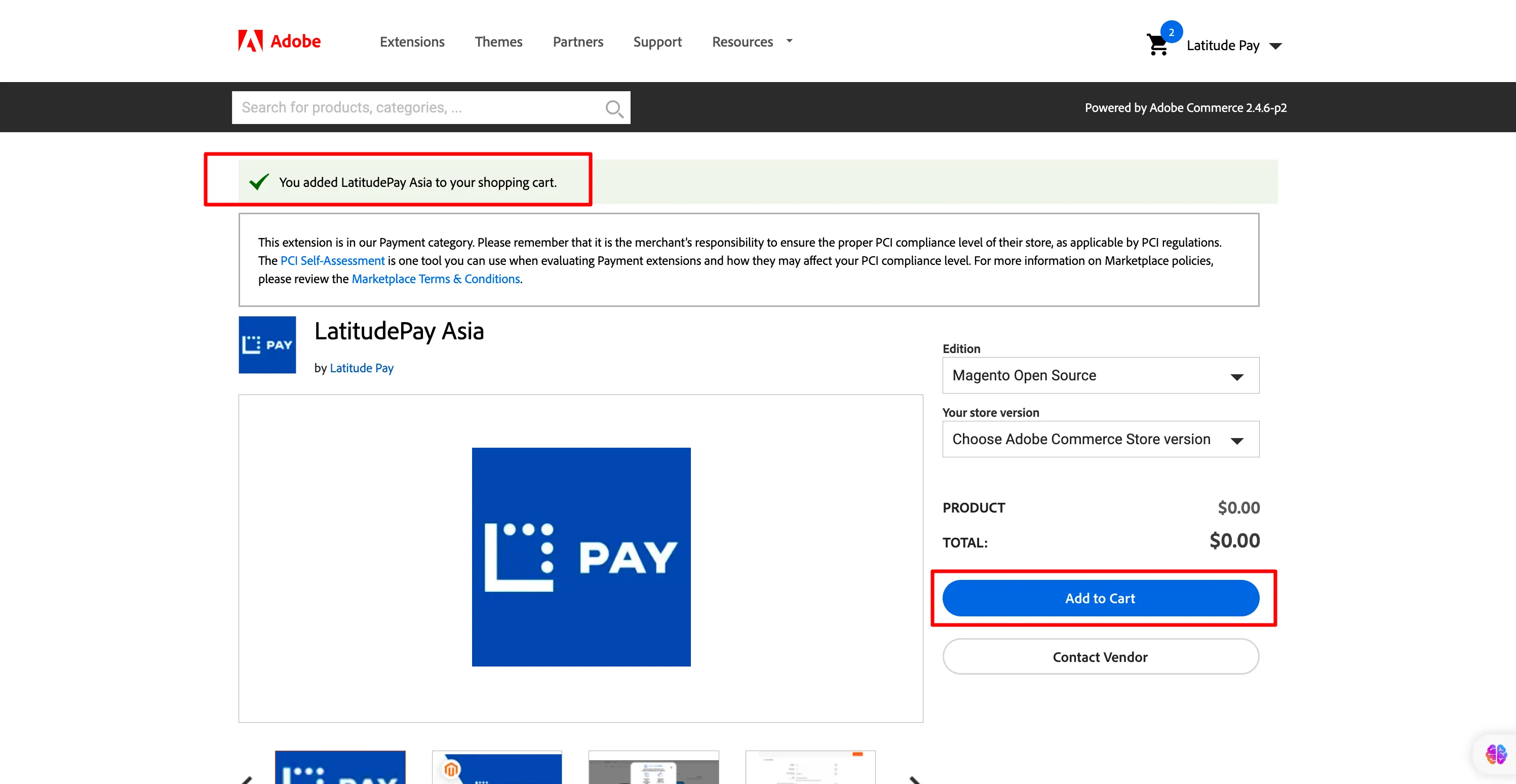
Task: Click the 'Edition' label
Action: point(962,348)
